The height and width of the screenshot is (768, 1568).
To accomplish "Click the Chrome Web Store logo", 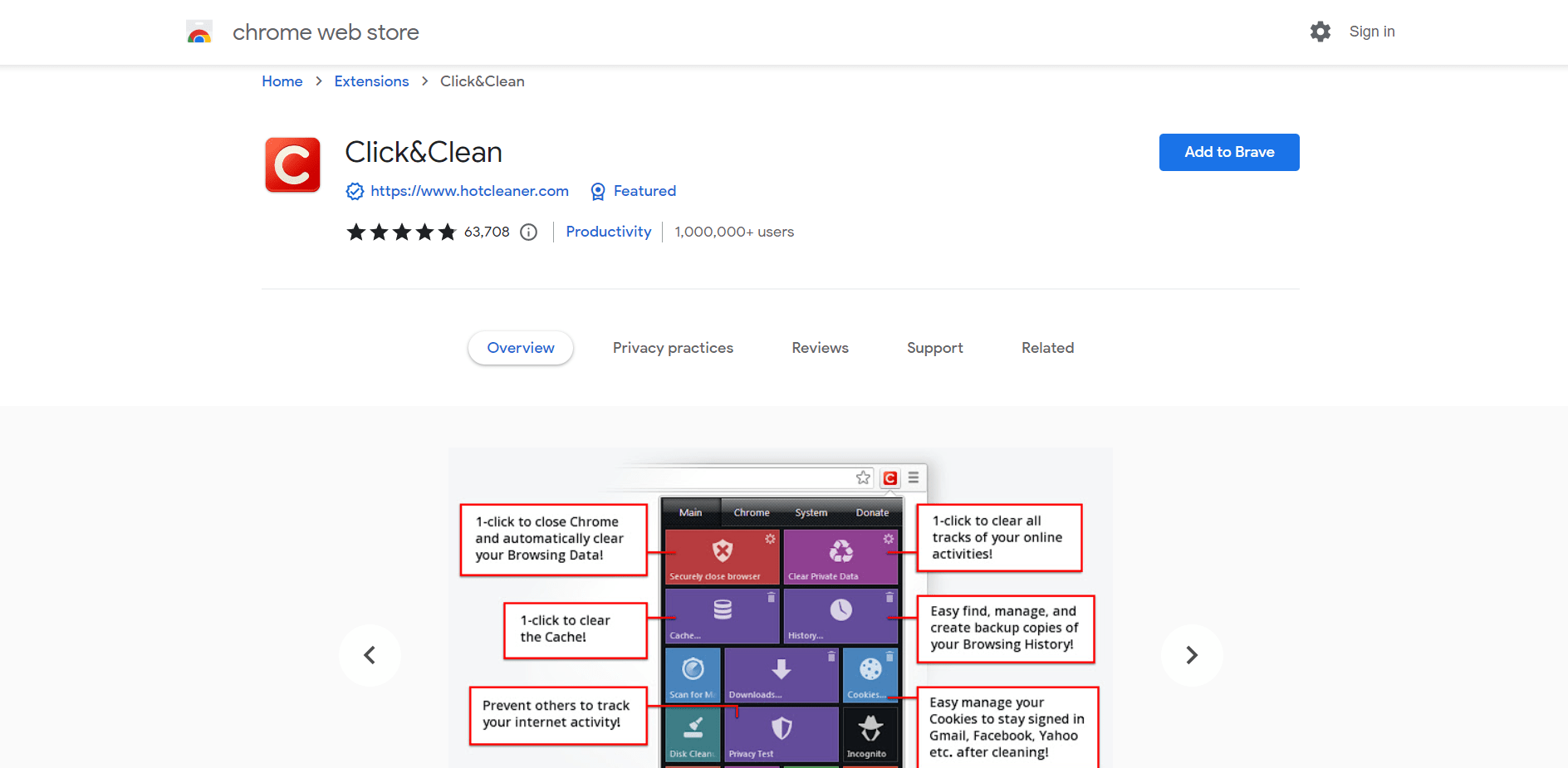I will click(x=199, y=32).
